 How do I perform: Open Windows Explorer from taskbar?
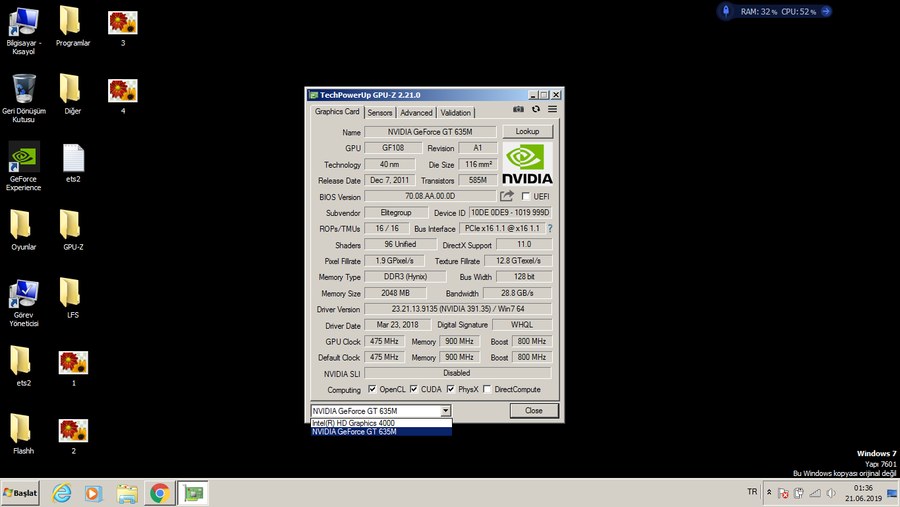[127, 493]
